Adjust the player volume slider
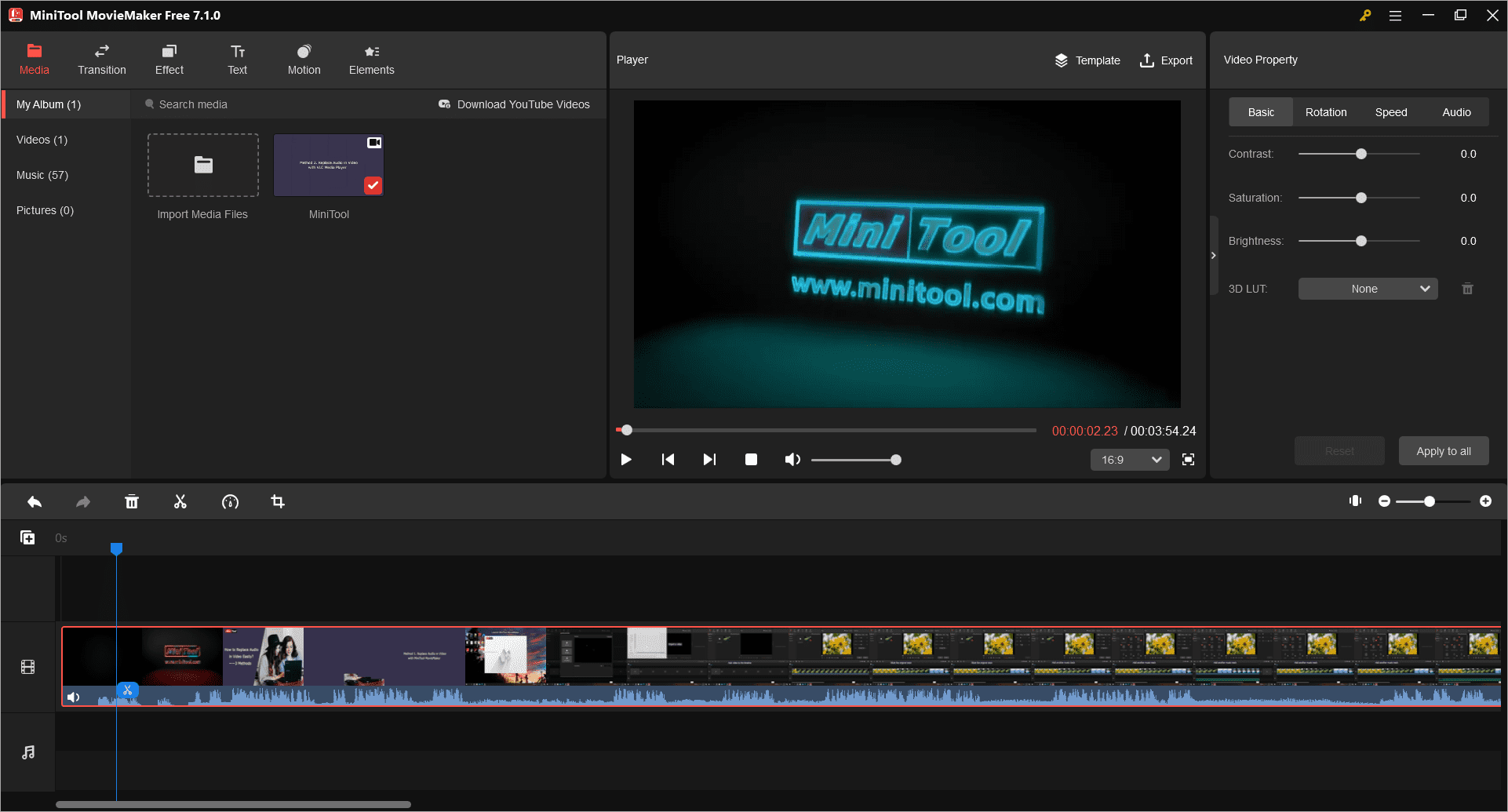Screen dimensions: 1508x812 click(855, 460)
